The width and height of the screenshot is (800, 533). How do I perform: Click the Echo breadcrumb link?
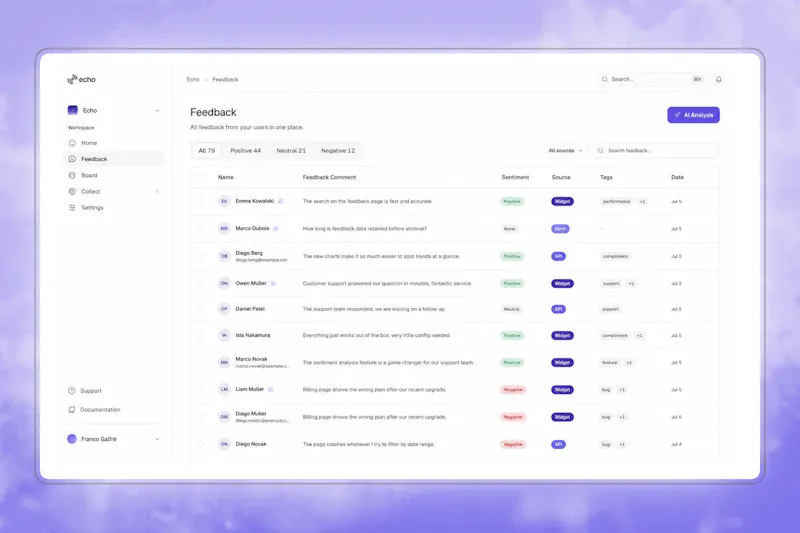[193, 79]
